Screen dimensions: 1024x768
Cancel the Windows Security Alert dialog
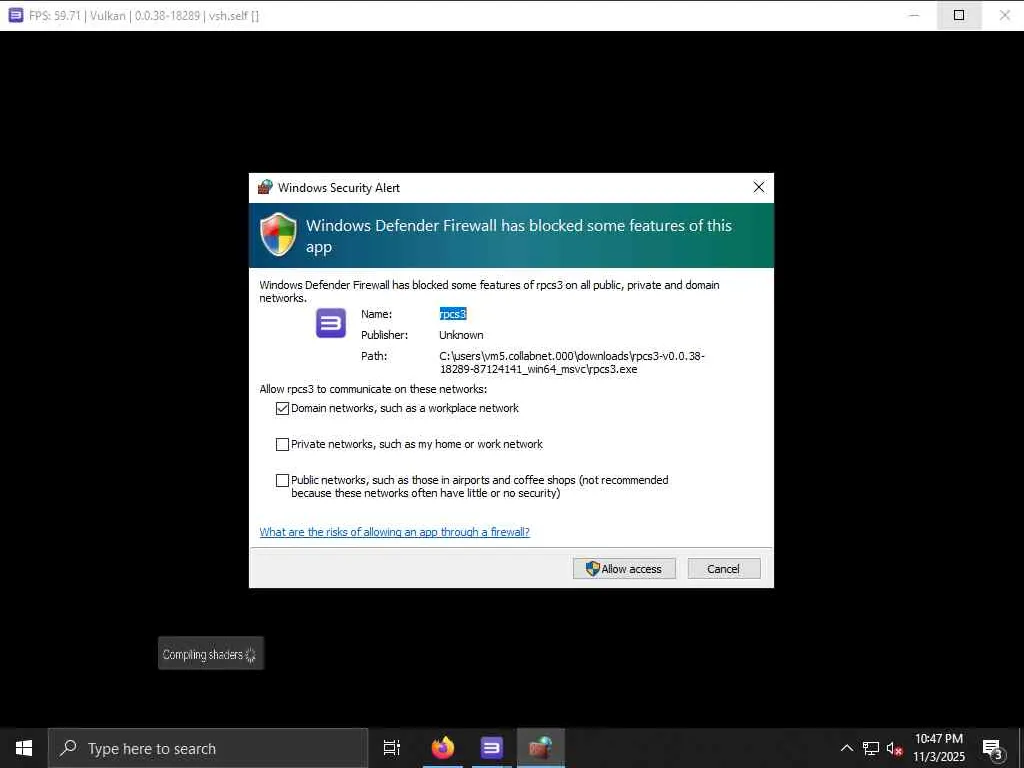(x=724, y=568)
